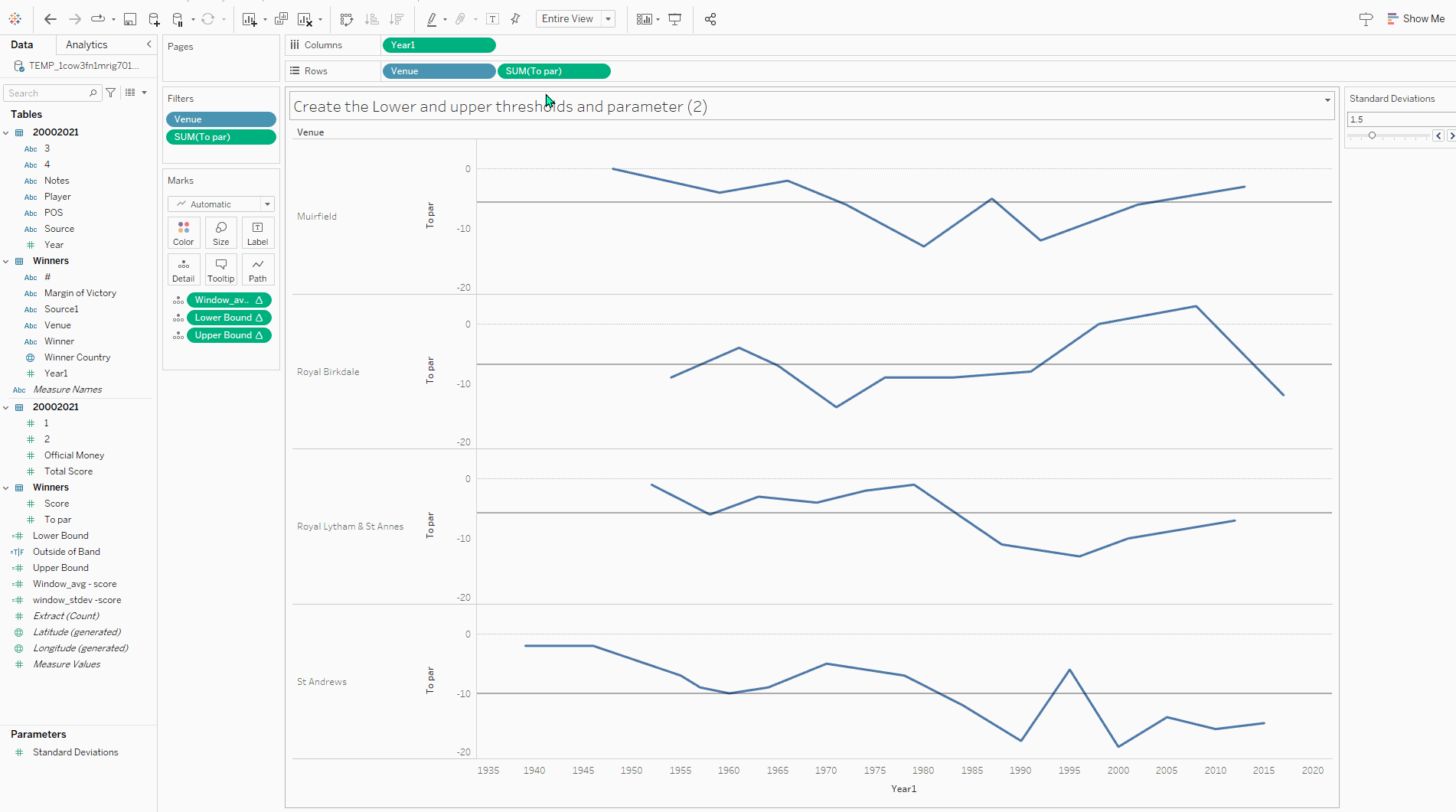Collapse the Winners table containing Venue
This screenshot has width=1456, height=812.
pyautogui.click(x=6, y=261)
